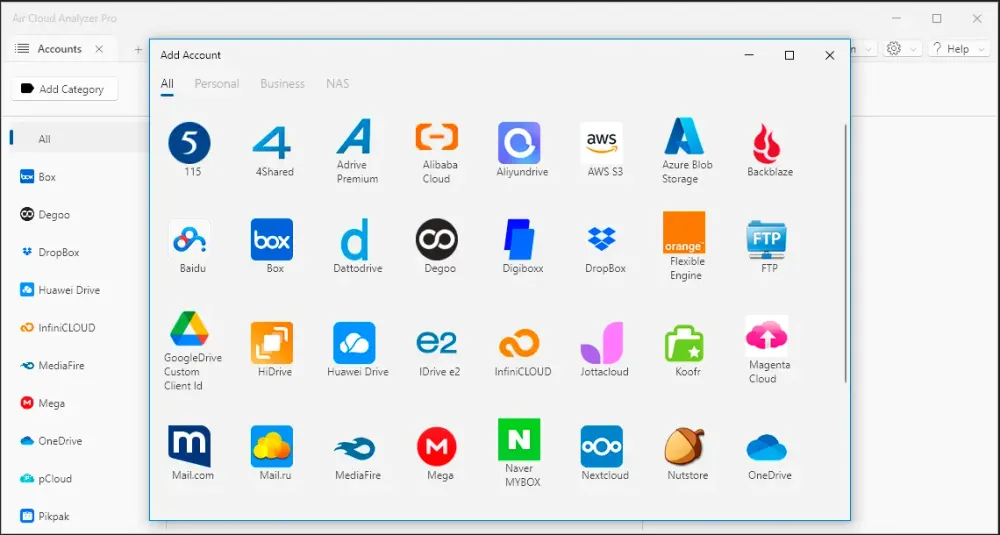This screenshot has width=1000, height=535.
Task: Pick Huawei Drive in the Add Account grid
Action: coord(355,343)
